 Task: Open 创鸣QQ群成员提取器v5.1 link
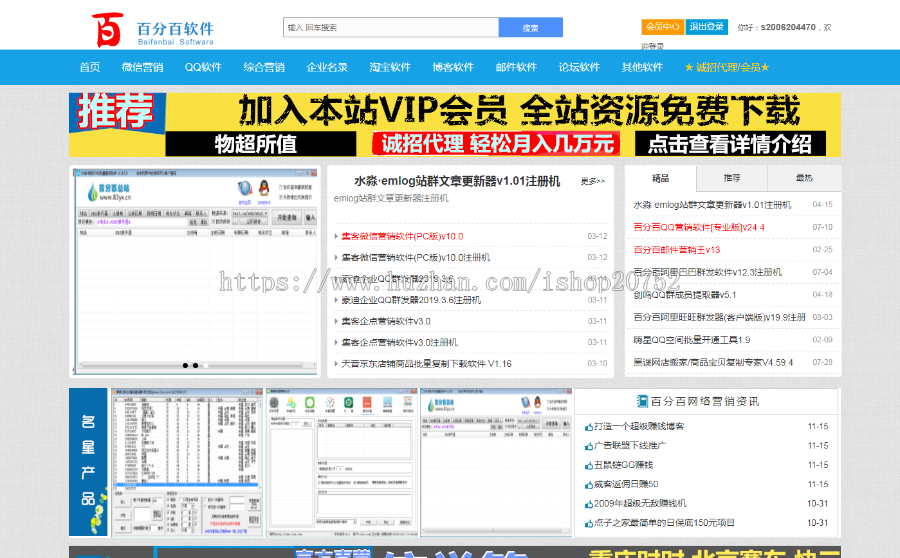tap(685, 294)
